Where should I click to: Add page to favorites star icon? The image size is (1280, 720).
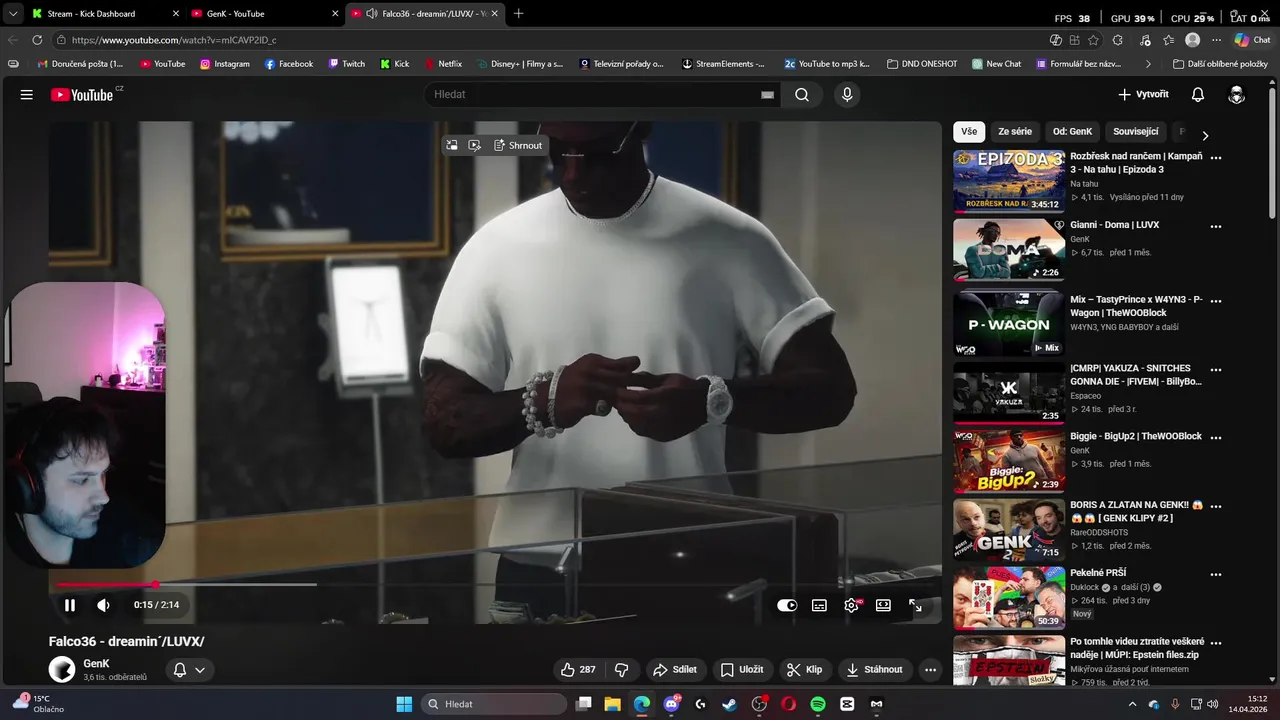[1093, 40]
